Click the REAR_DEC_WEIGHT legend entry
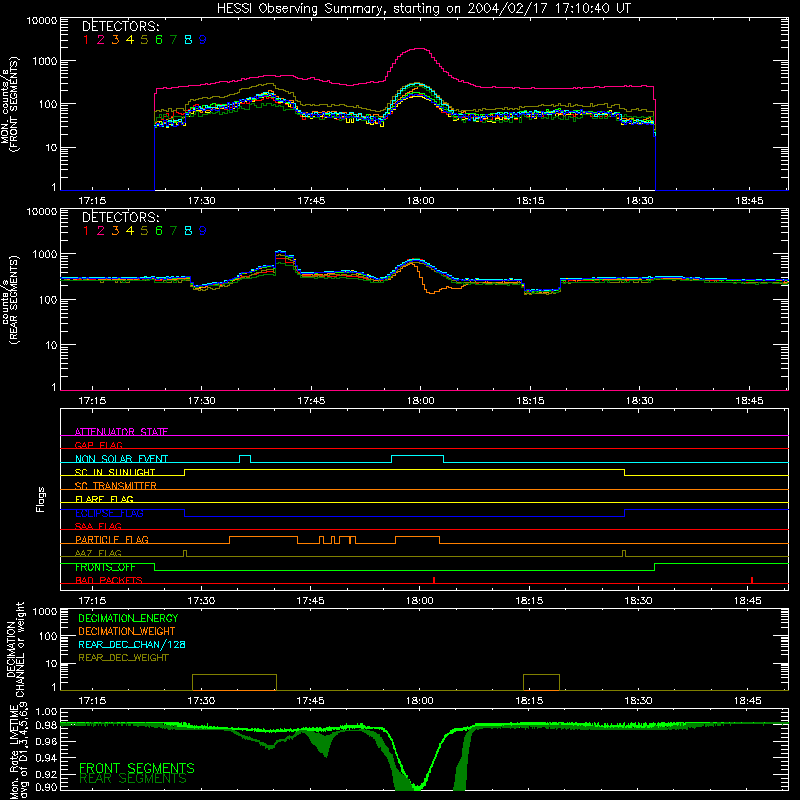 click(123, 658)
